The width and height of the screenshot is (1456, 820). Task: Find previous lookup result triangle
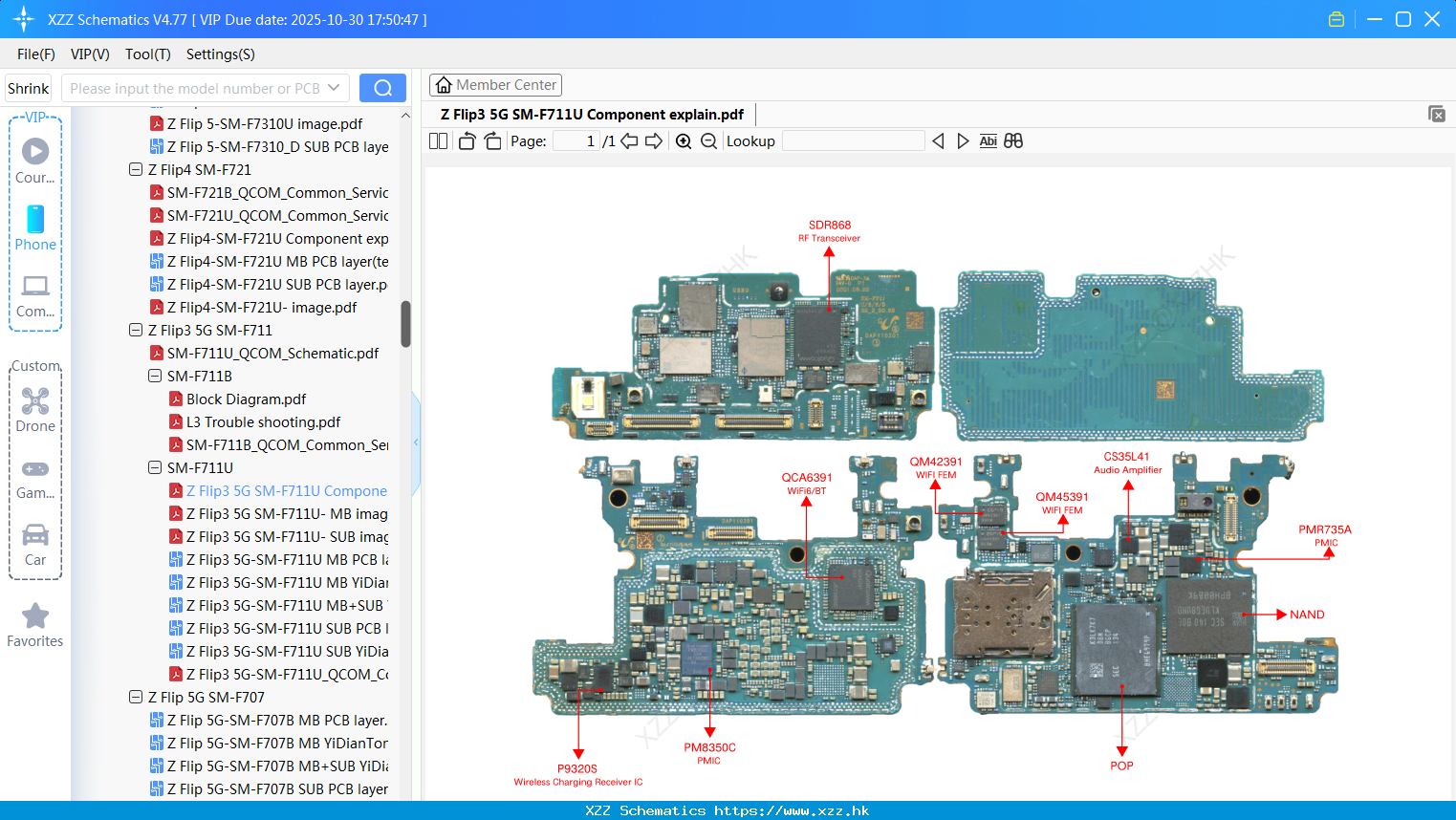(939, 141)
